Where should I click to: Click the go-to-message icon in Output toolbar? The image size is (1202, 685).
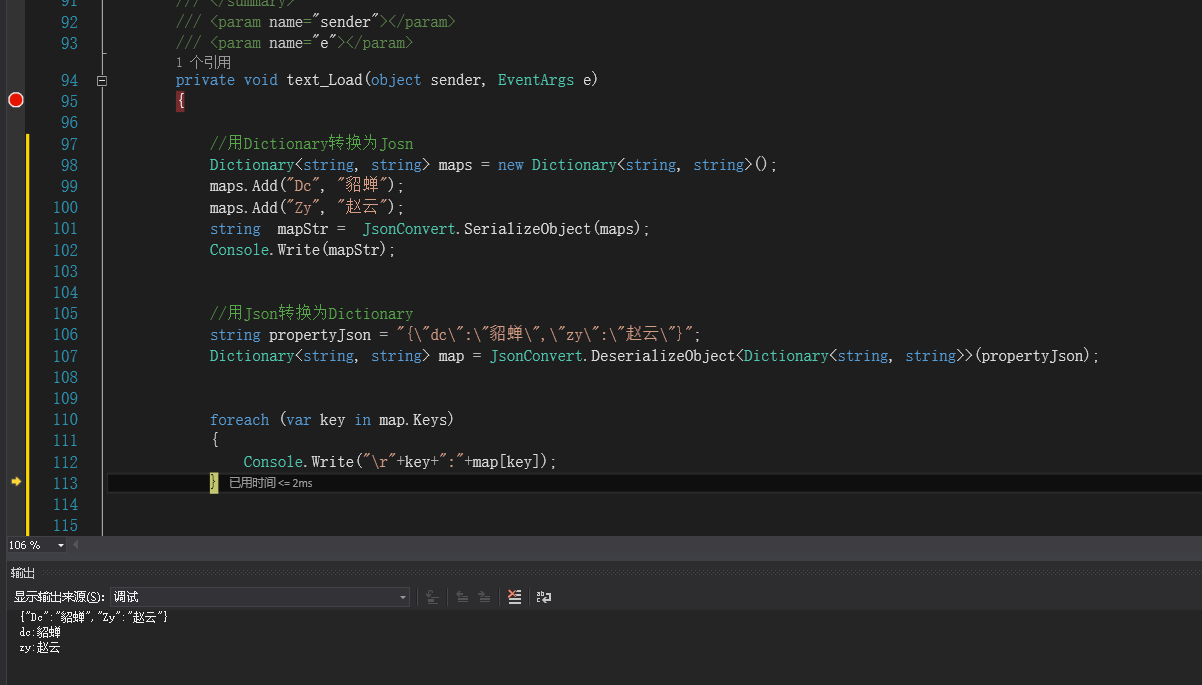(x=432, y=596)
